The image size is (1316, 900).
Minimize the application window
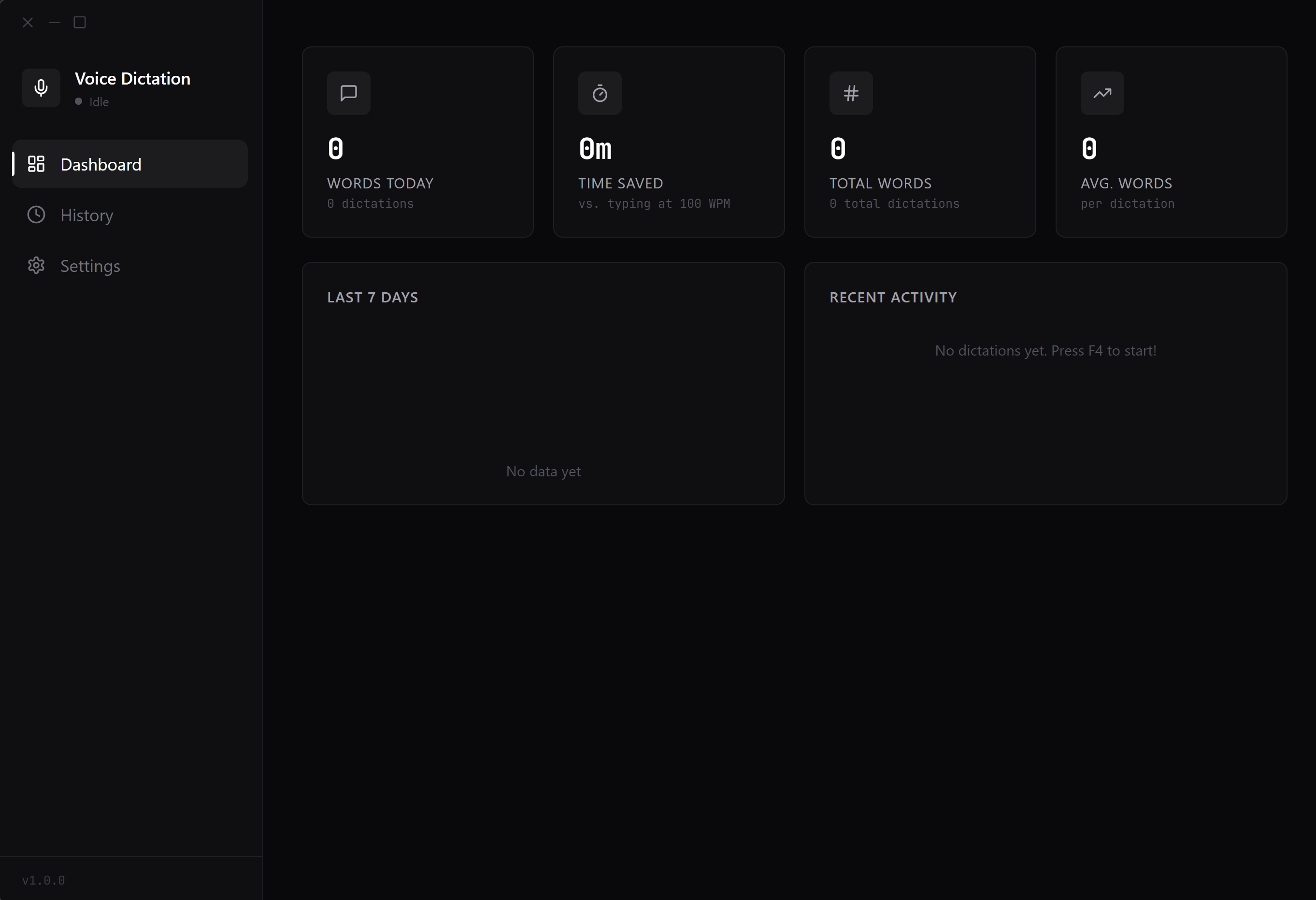pyautogui.click(x=55, y=22)
